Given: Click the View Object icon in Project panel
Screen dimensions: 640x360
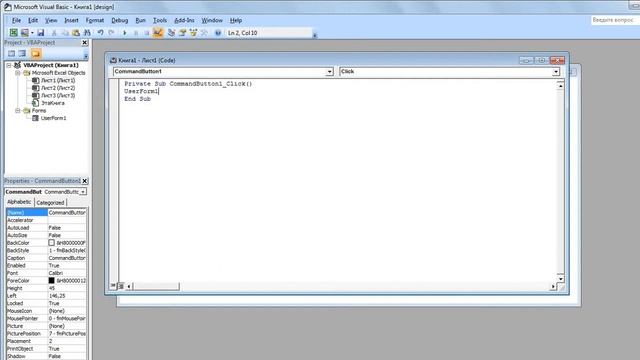Looking at the screenshot, I should point(22,53).
